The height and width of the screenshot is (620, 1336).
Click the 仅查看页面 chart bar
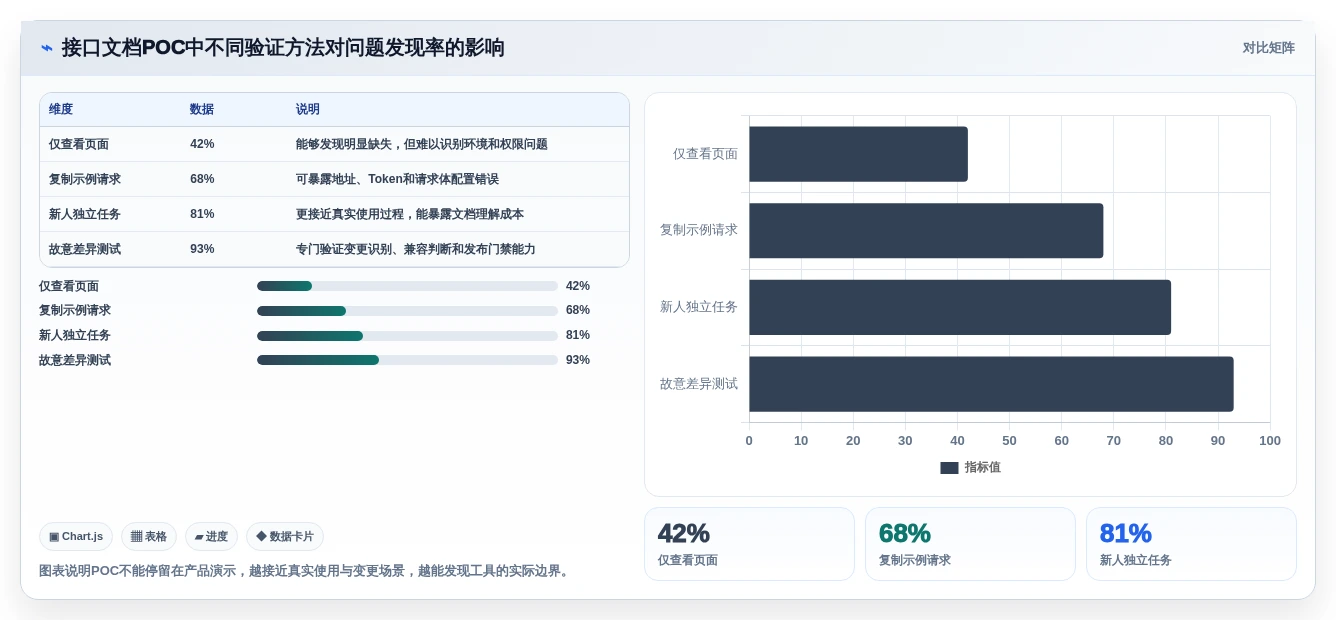coord(858,154)
